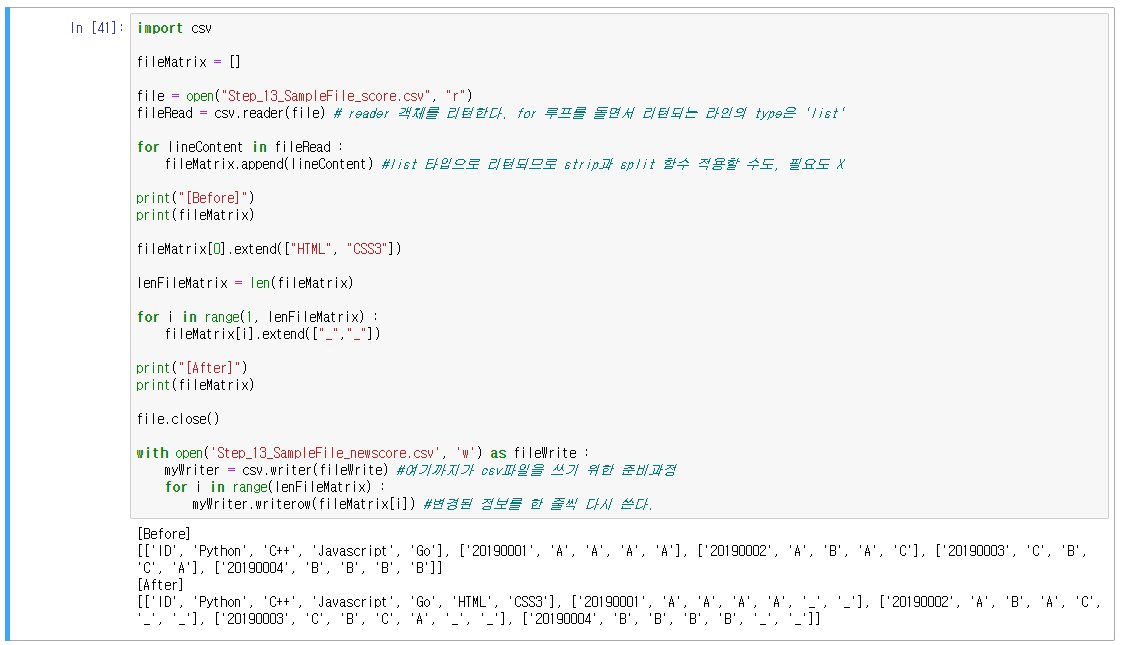This screenshot has height=645, width=1121.
Task: Click the myWriter.writerow(fileMatrix[i]) statement
Action: click(x=304, y=504)
